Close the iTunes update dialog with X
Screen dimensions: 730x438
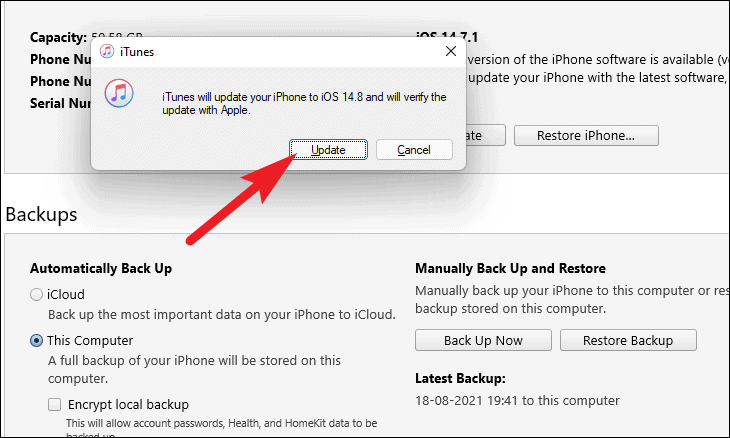[x=451, y=51]
